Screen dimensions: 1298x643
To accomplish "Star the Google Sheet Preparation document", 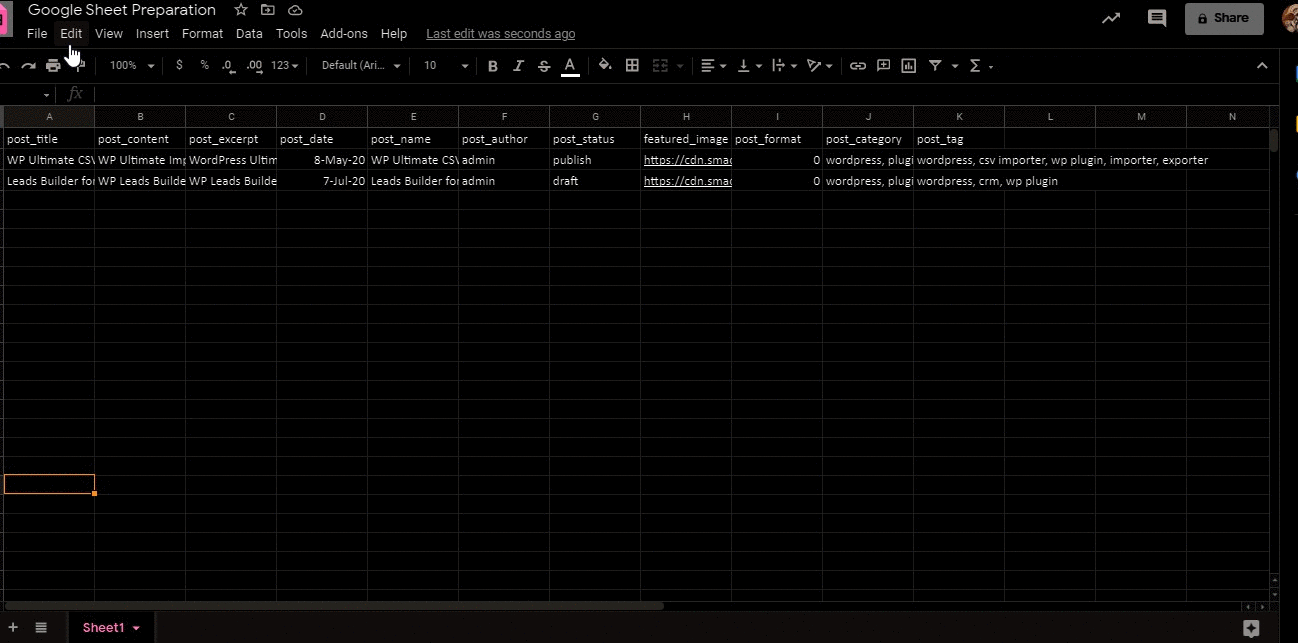I will (x=241, y=10).
